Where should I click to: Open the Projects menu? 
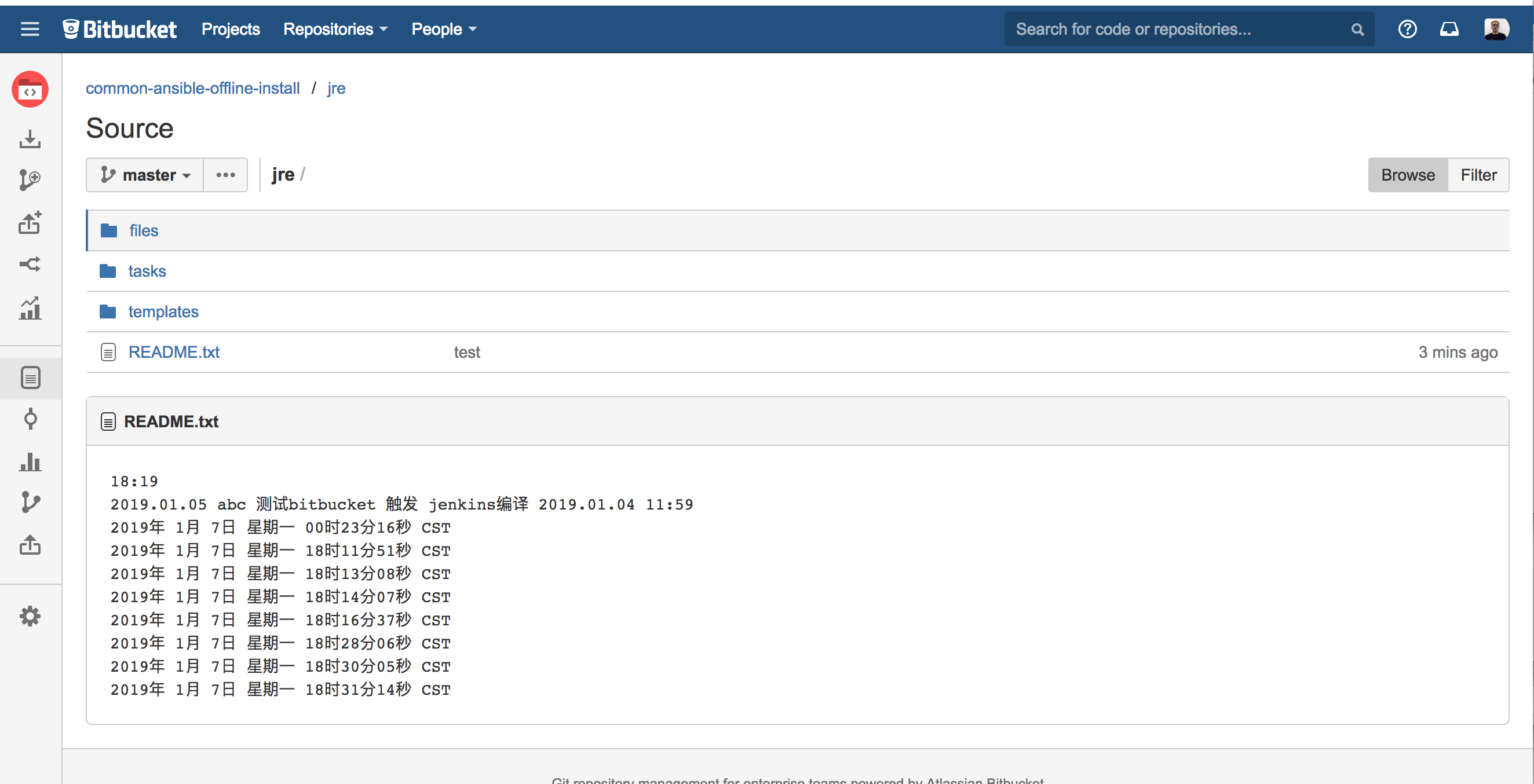(231, 28)
